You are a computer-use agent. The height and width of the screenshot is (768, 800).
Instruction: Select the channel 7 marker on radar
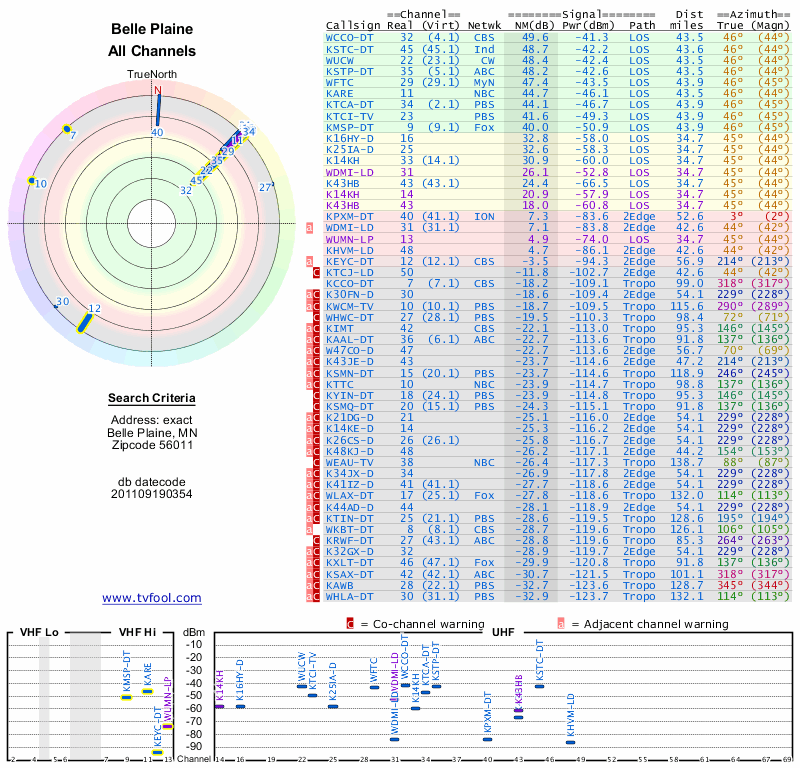click(x=66, y=129)
